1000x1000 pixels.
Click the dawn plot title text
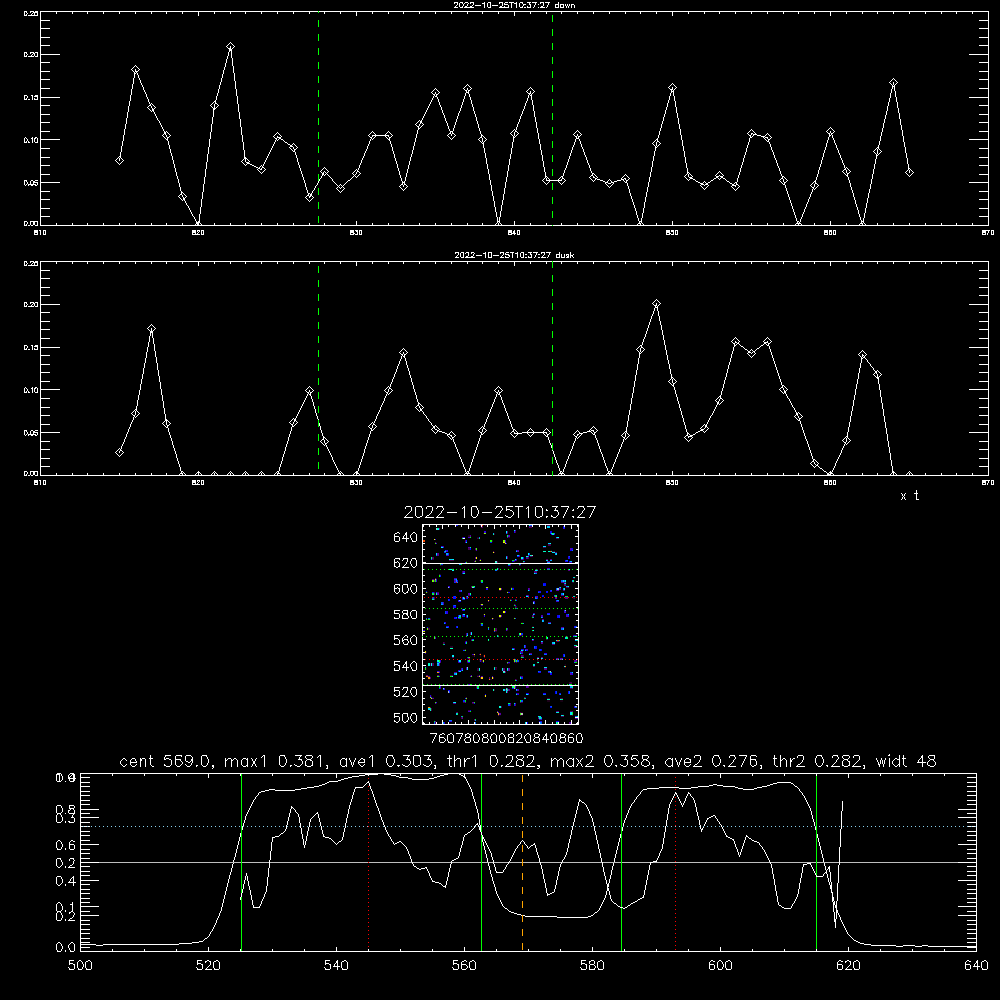pos(514,5)
